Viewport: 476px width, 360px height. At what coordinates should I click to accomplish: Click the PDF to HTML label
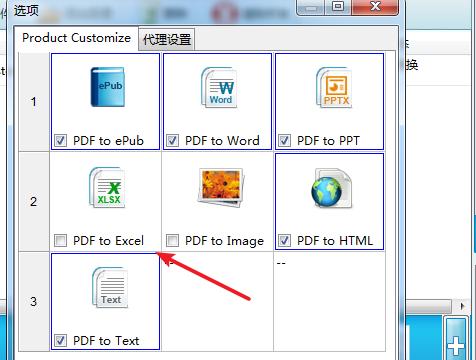pyautogui.click(x=335, y=241)
